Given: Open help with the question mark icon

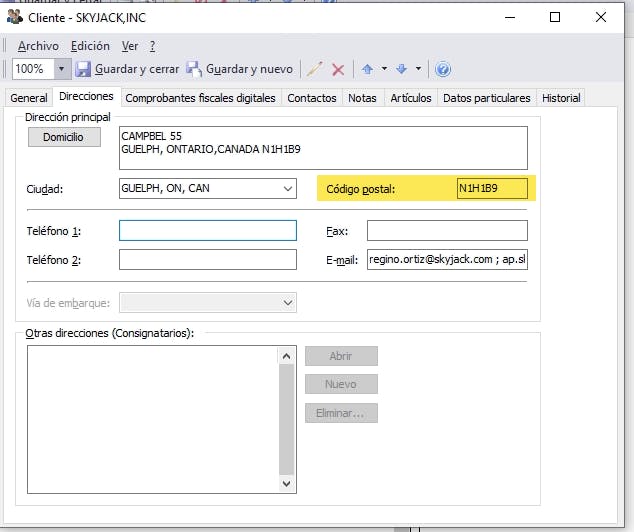Looking at the screenshot, I should (443, 69).
